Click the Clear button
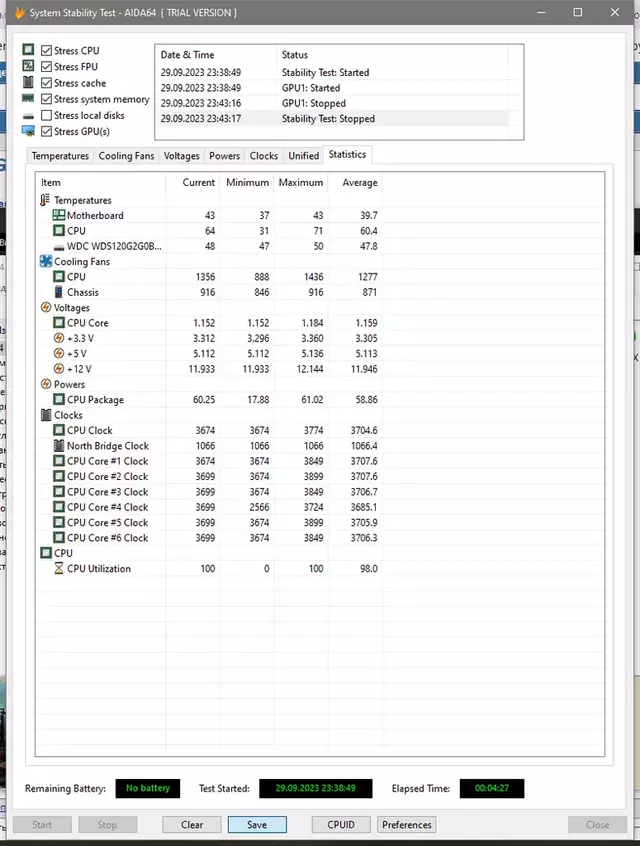The width and height of the screenshot is (640, 846). [192, 824]
